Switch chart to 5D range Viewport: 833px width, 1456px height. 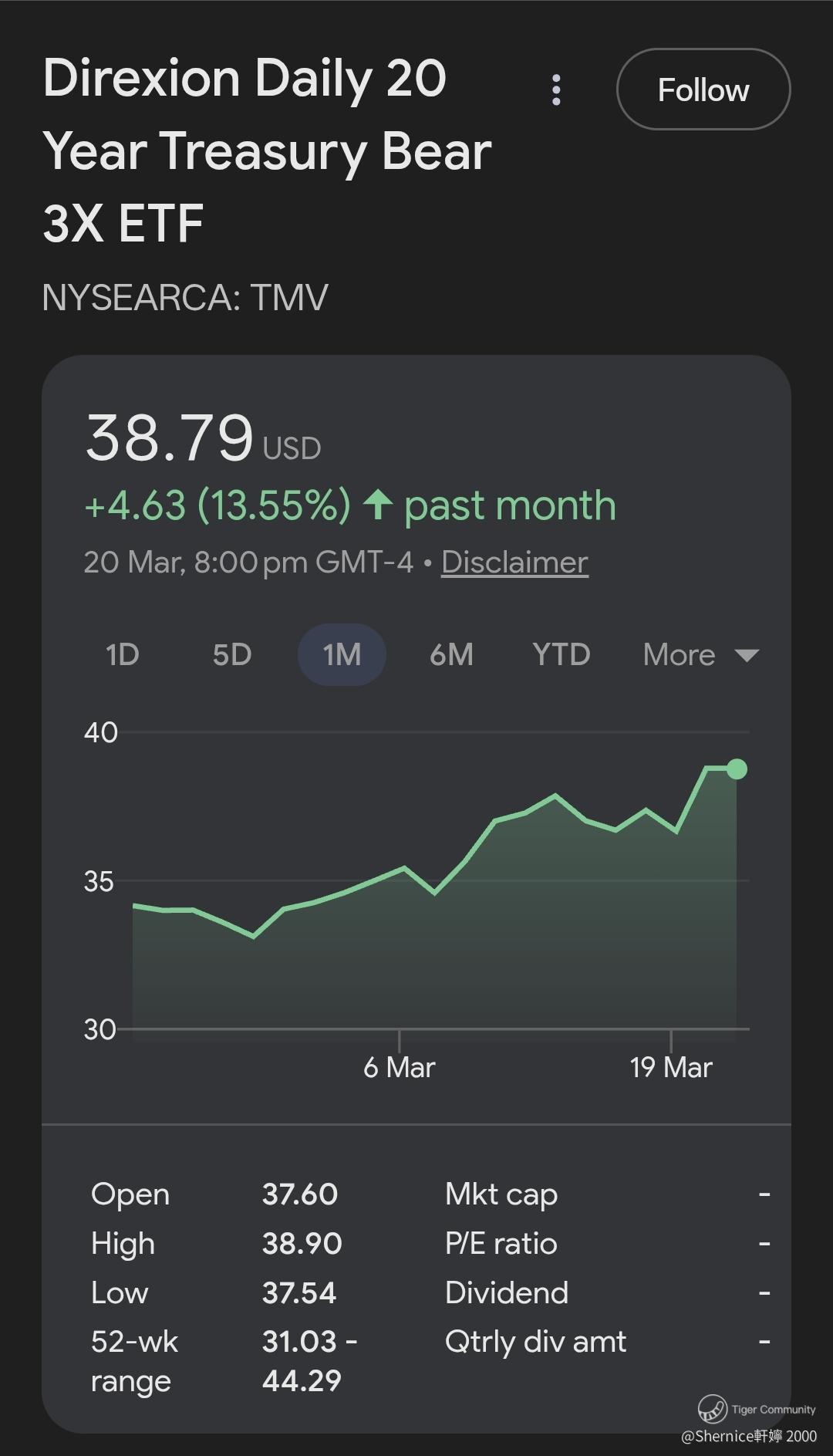click(231, 654)
